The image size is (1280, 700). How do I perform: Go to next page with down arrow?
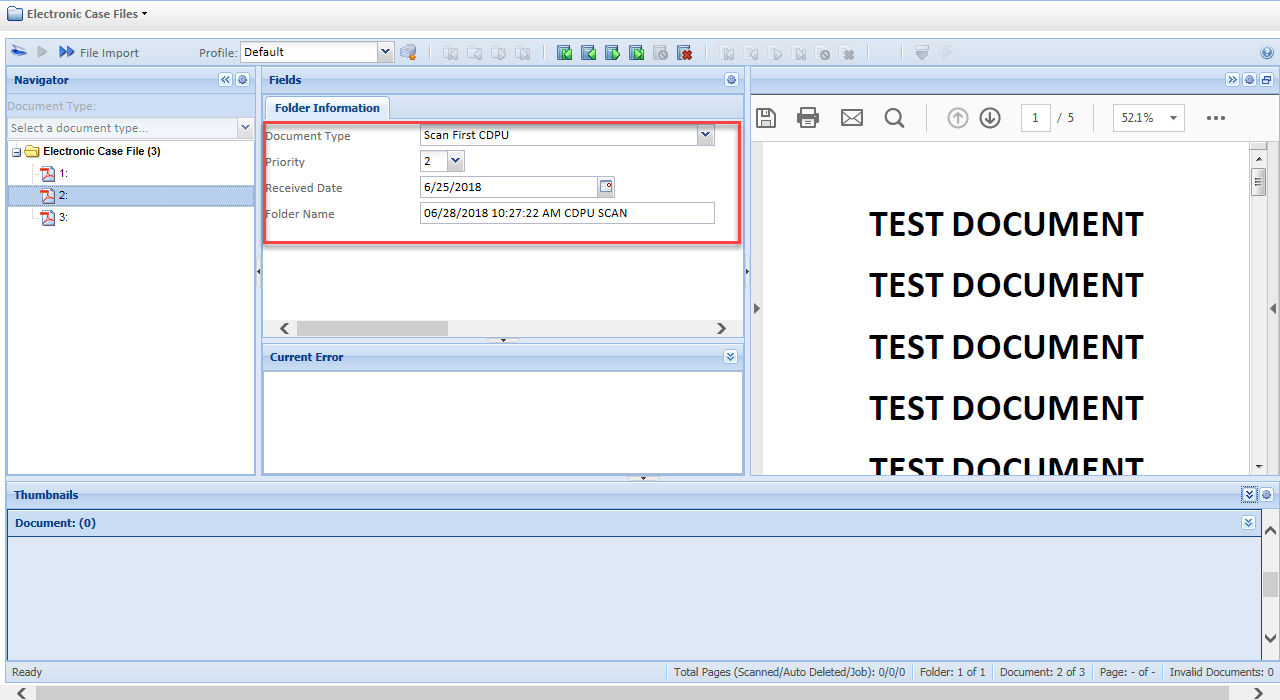[990, 118]
